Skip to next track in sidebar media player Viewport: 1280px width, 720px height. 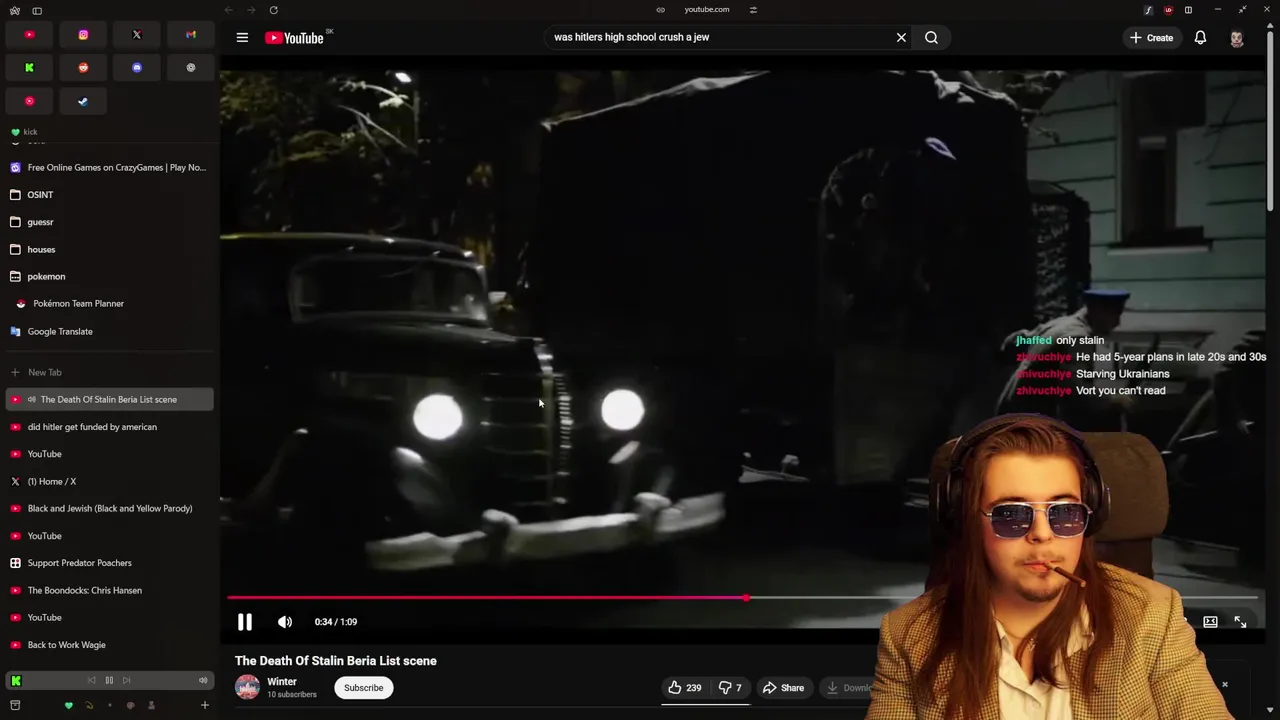(x=126, y=681)
